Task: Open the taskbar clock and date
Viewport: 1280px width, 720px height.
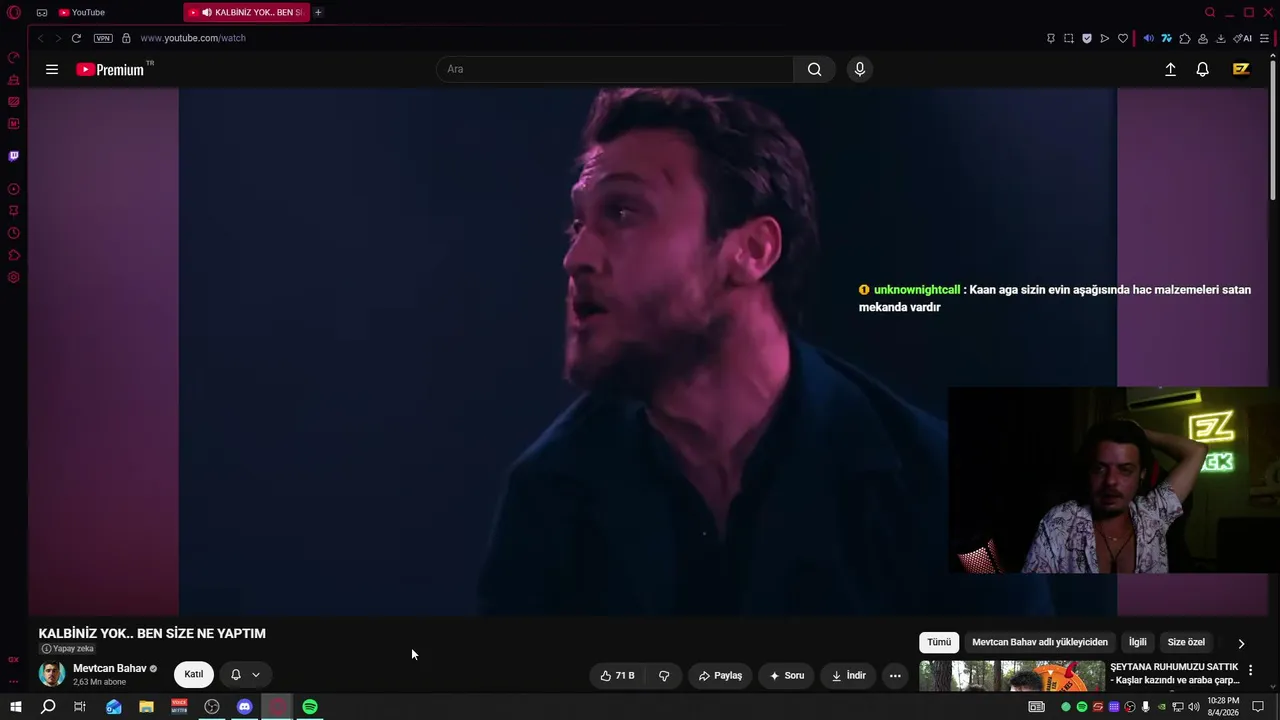Action: coord(1223,707)
